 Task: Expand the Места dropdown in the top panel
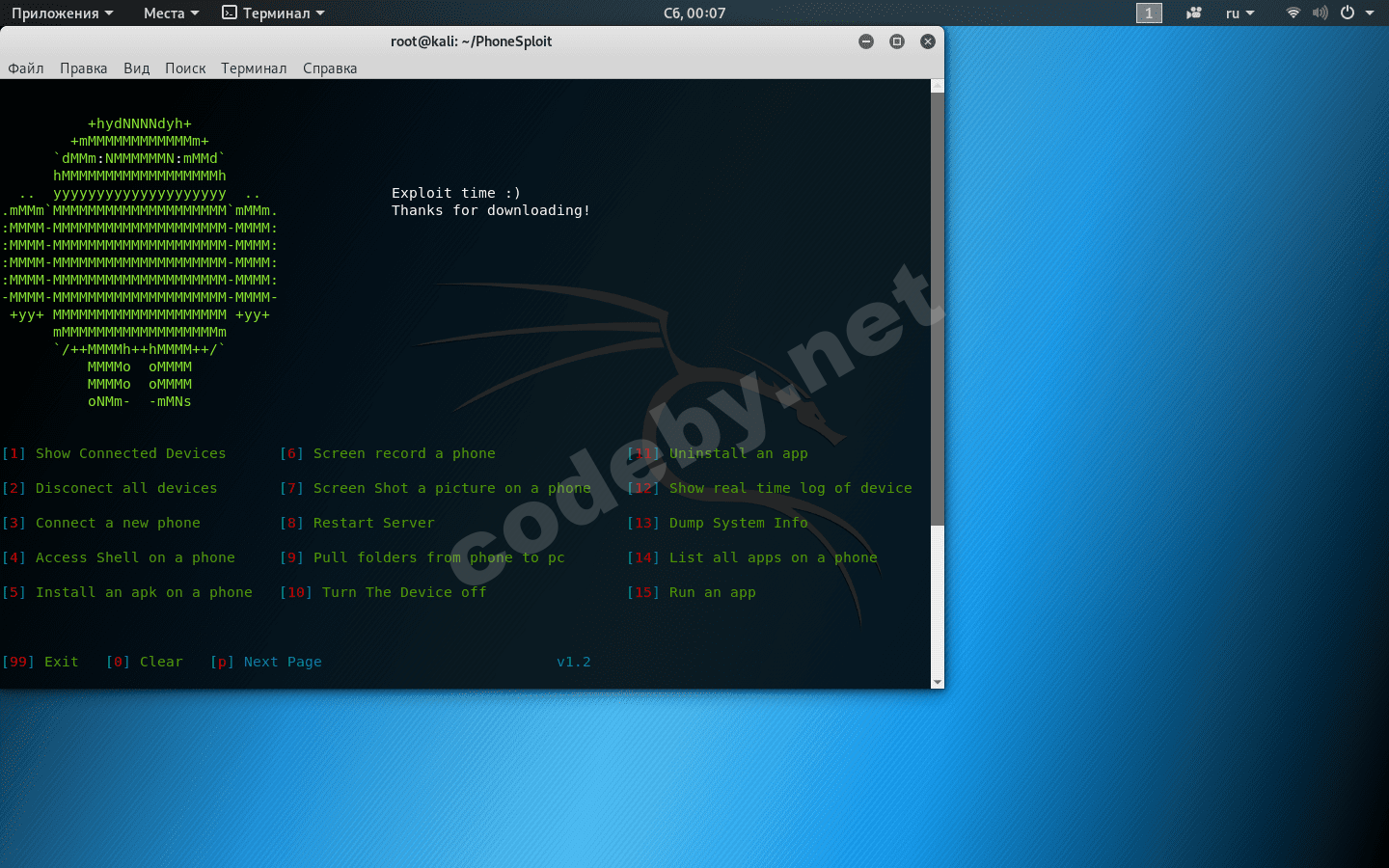pyautogui.click(x=171, y=14)
